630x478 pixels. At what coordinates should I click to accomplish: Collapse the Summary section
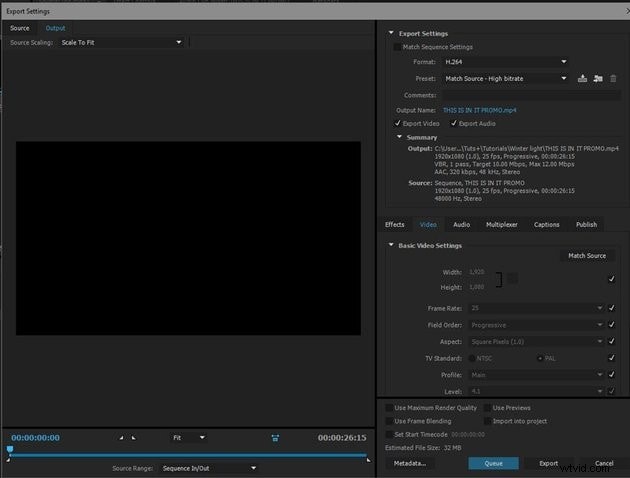point(399,137)
